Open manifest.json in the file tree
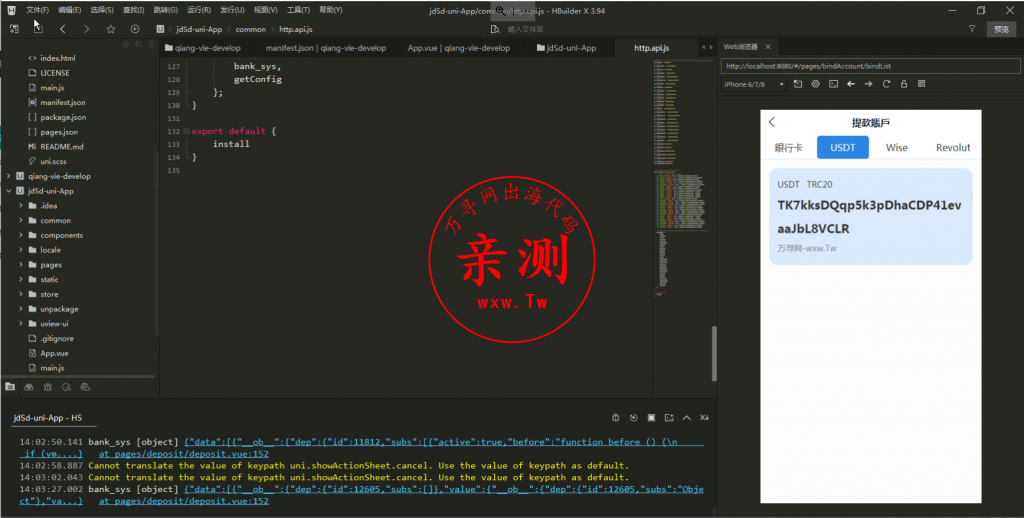This screenshot has height=518, width=1024. pyautogui.click(x=62, y=102)
